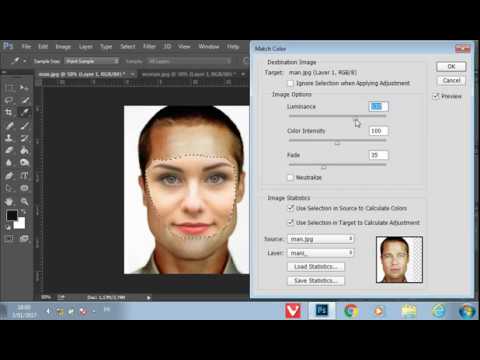Select the Type tool
Image resolution: width=480 pixels, height=360 pixels.
[24, 176]
